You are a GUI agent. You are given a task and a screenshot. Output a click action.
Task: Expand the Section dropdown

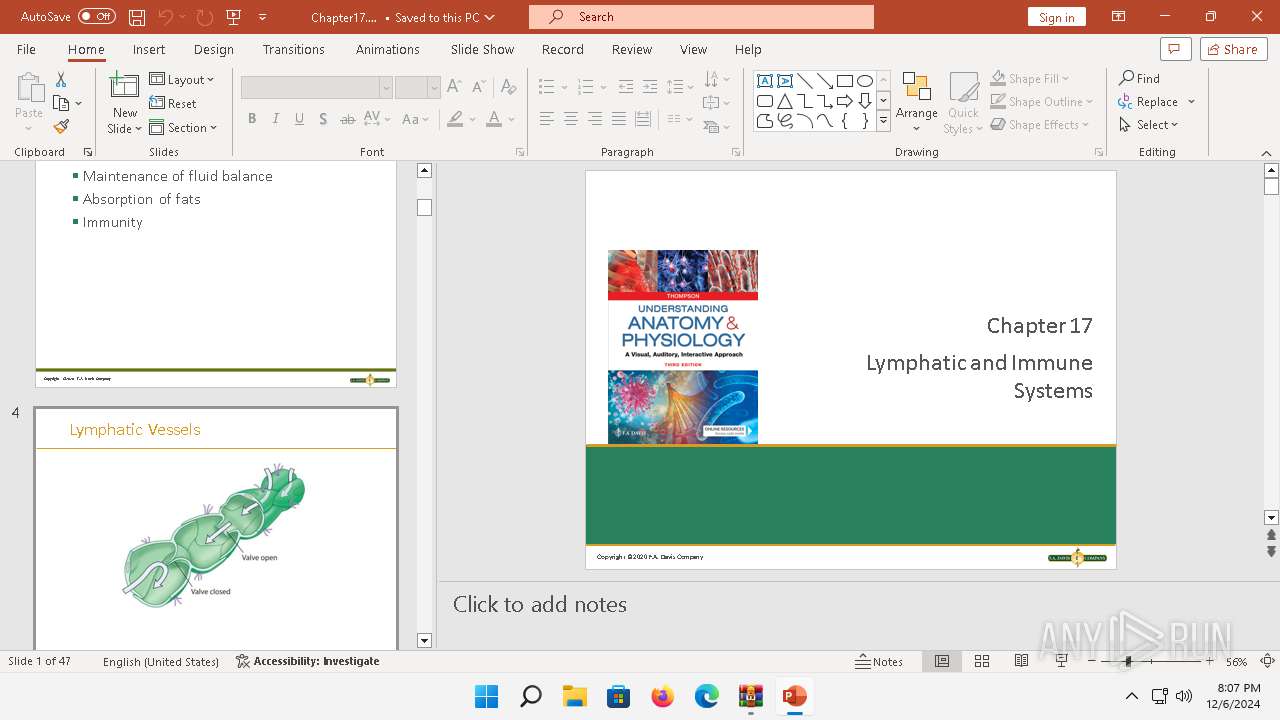click(x=184, y=127)
